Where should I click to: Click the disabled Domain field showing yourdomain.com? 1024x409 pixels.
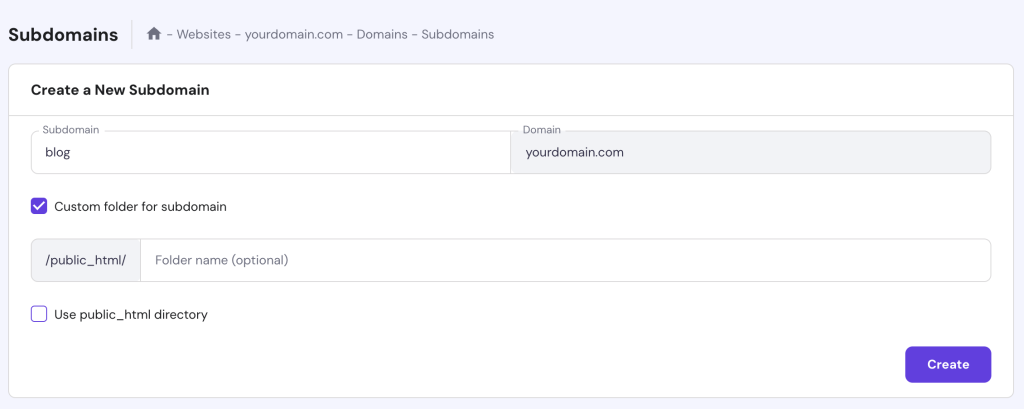[x=750, y=153]
